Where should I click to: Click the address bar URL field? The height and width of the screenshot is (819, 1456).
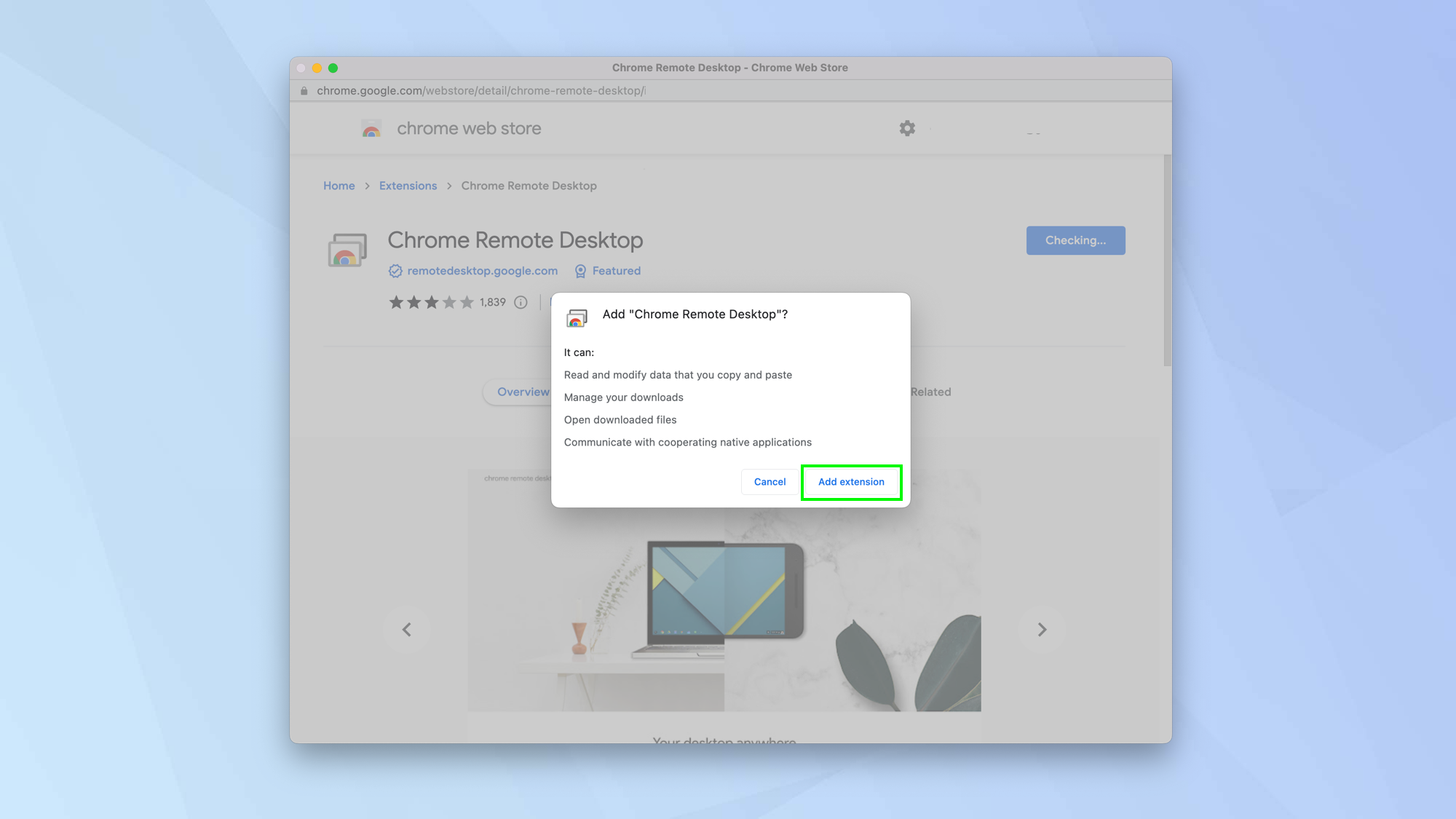(728, 90)
